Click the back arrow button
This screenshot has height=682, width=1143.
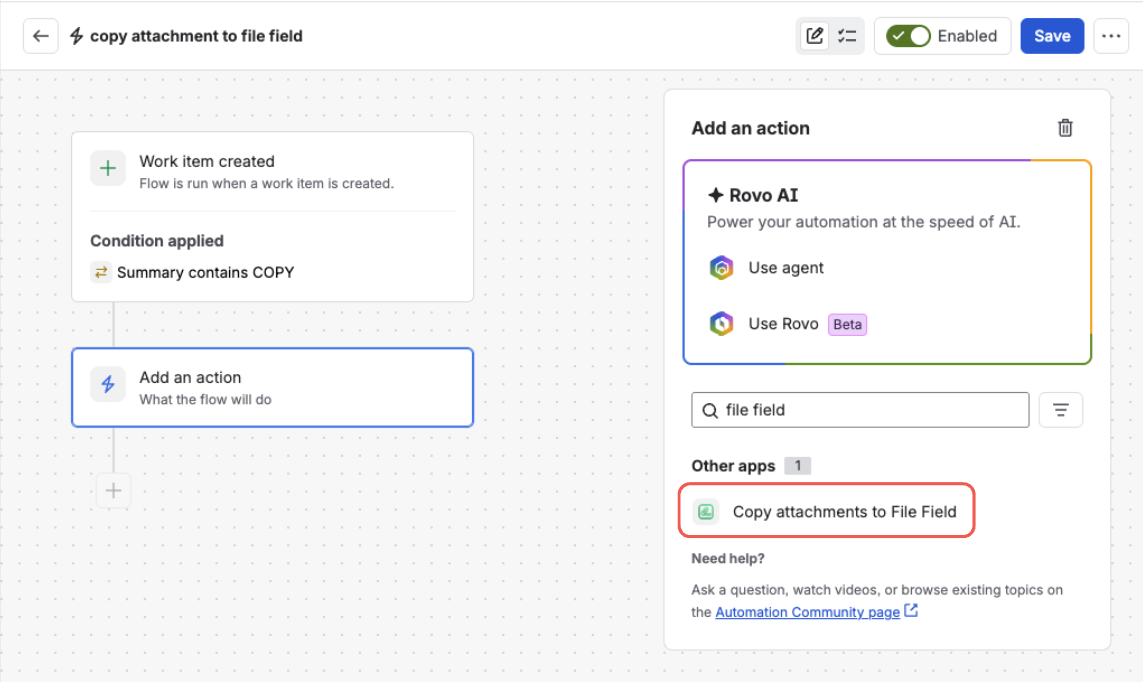point(41,36)
